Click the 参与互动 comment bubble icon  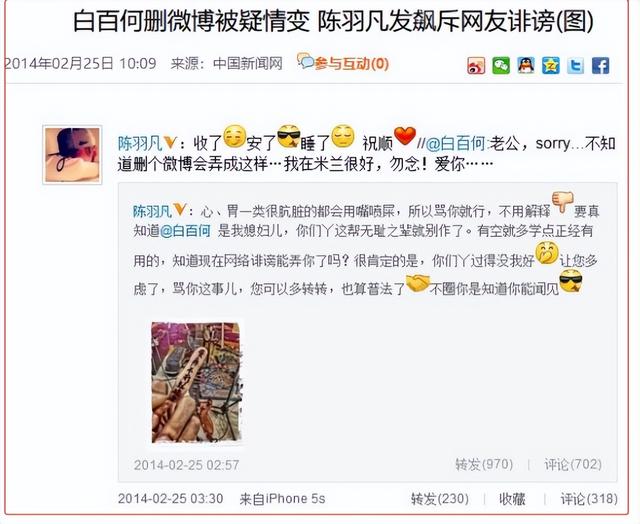tap(305, 61)
